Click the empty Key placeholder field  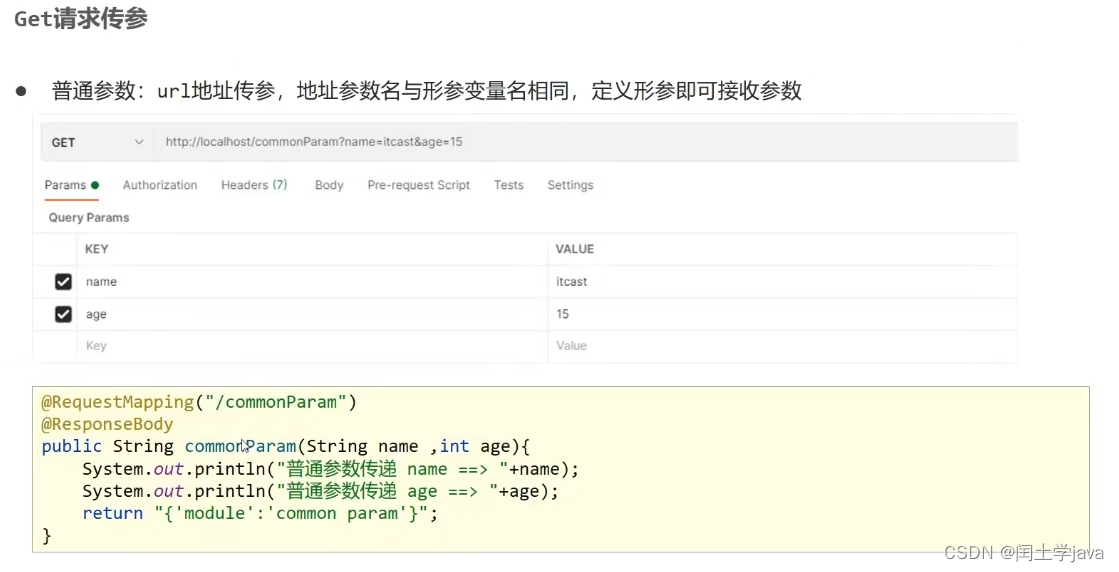click(x=312, y=346)
